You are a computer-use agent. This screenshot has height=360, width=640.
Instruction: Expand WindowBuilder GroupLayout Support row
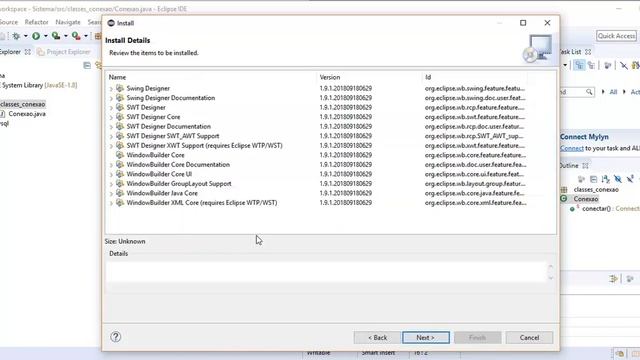111,184
